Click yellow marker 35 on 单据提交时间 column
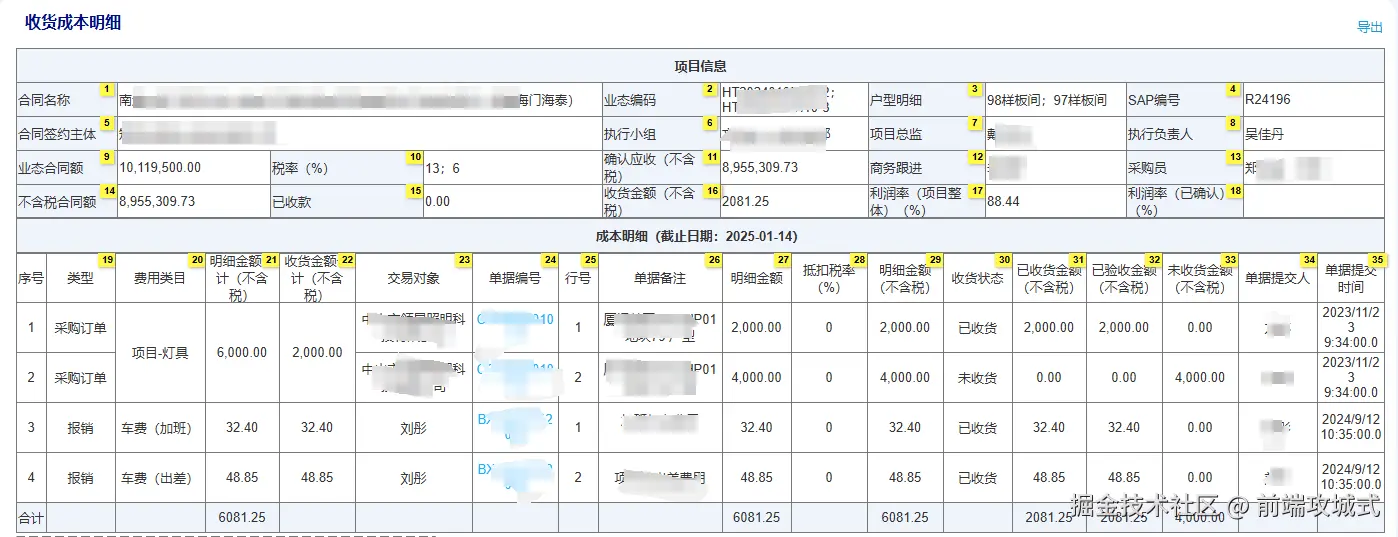This screenshot has width=1398, height=537. coord(1377,260)
